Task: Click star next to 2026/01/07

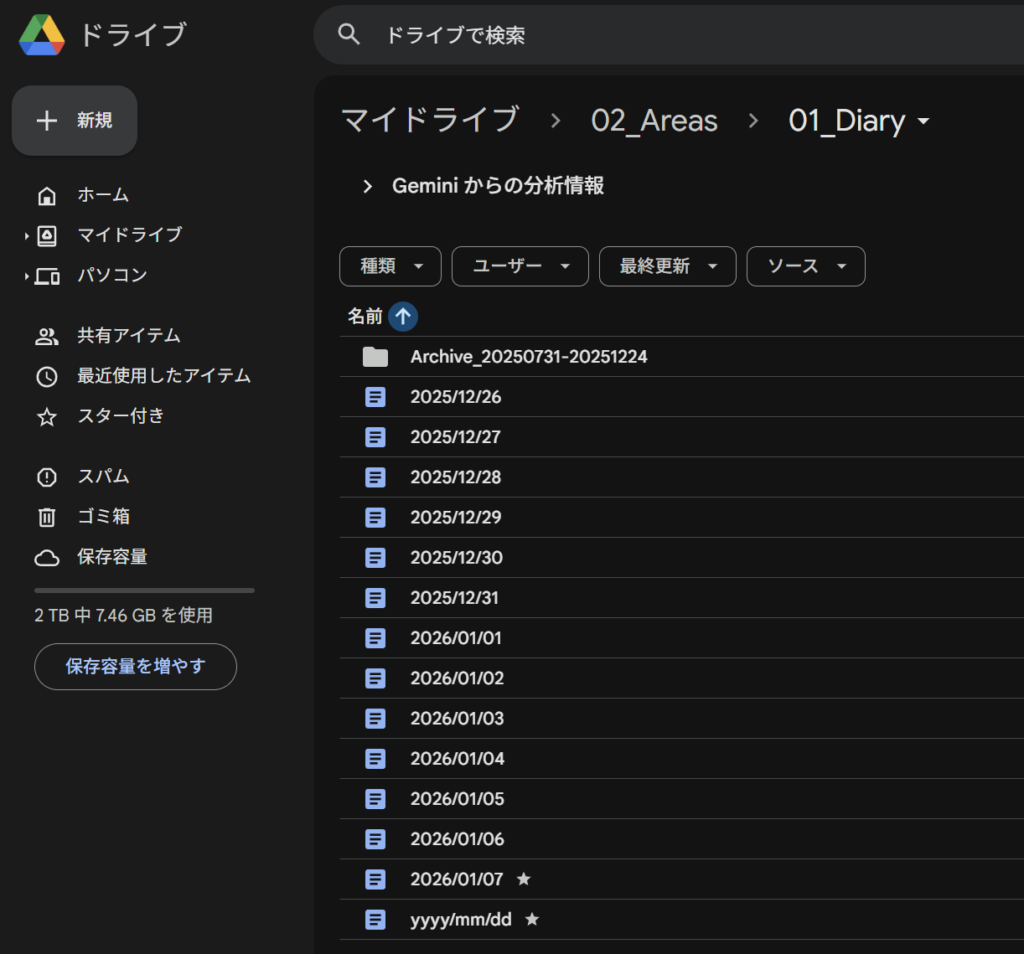Action: [523, 879]
